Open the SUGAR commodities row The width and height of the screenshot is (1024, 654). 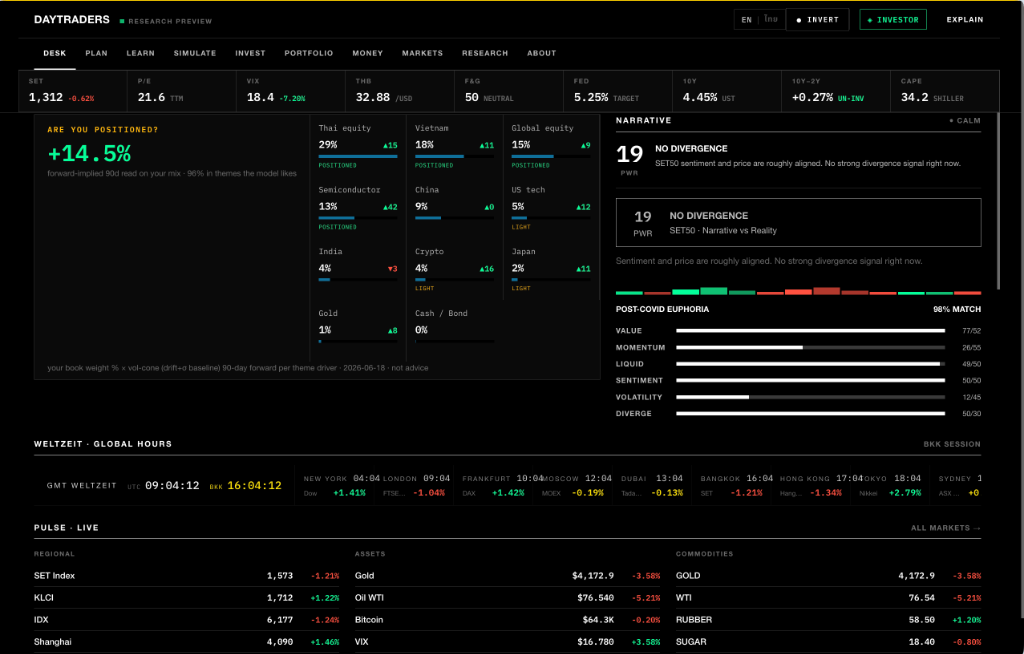[828, 642]
